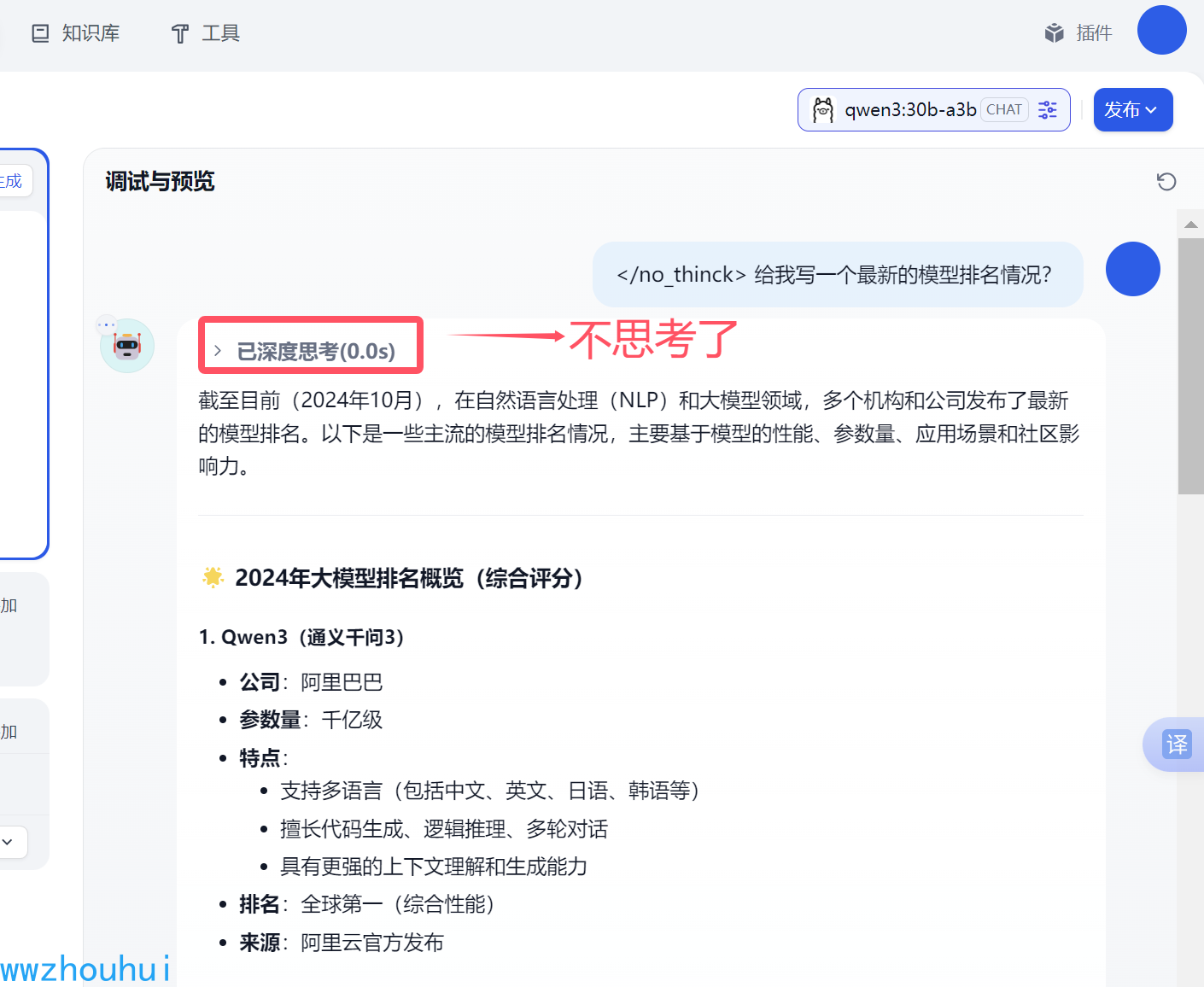This screenshot has height=987, width=1204.
Task: Click the line 公司：阿里巴巴
Action: point(311,682)
